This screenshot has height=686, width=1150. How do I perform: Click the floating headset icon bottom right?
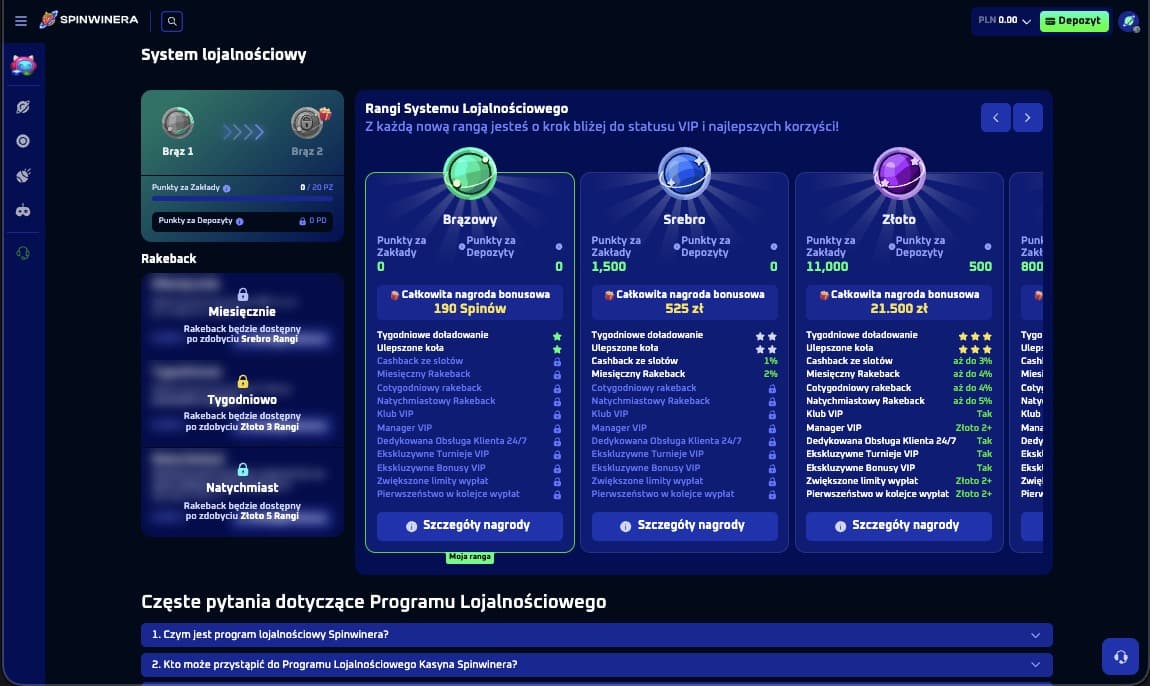pos(1119,656)
